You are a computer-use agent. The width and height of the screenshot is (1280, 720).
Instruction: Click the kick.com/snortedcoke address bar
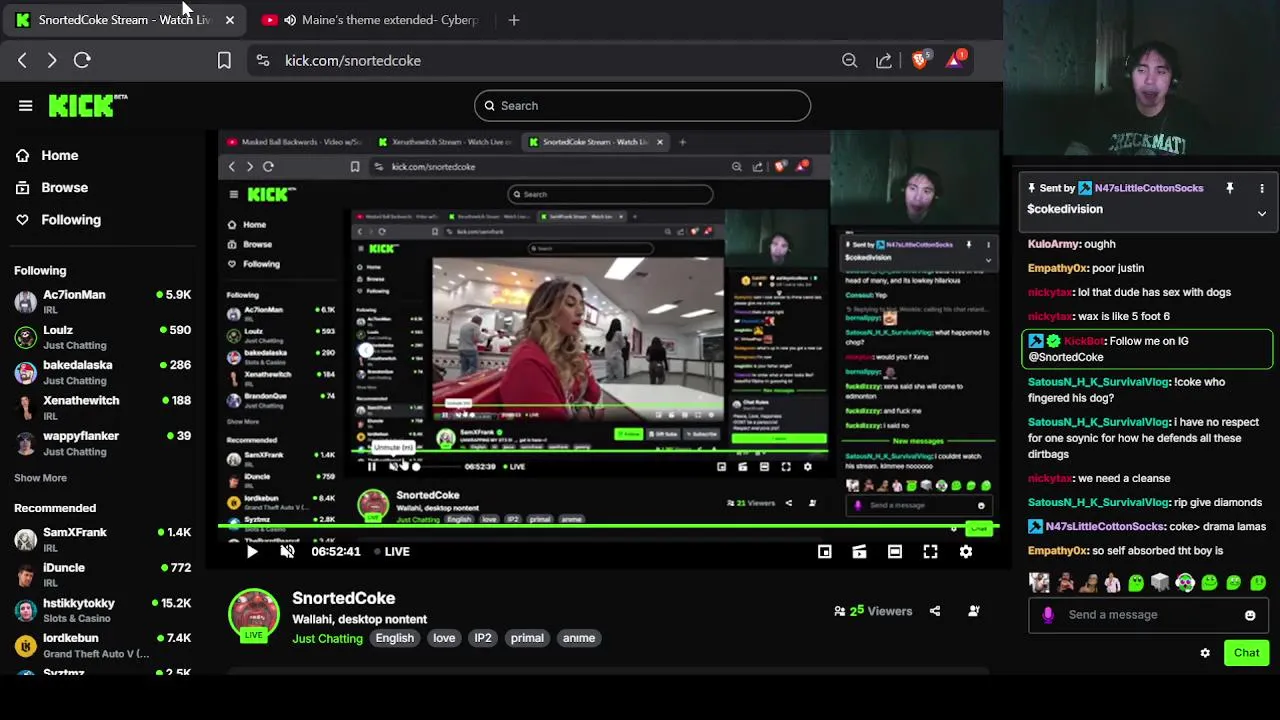pyautogui.click(x=352, y=60)
